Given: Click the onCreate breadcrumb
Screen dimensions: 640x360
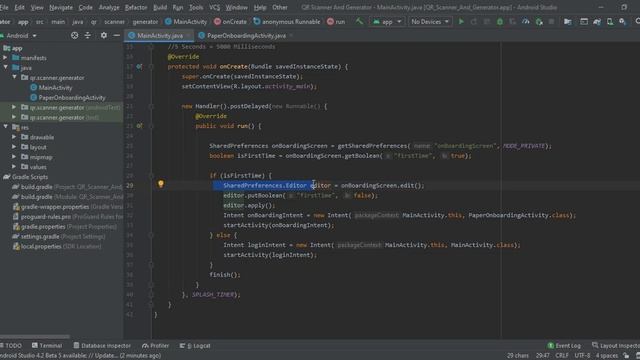Looking at the screenshot, I should pyautogui.click(x=230, y=22).
